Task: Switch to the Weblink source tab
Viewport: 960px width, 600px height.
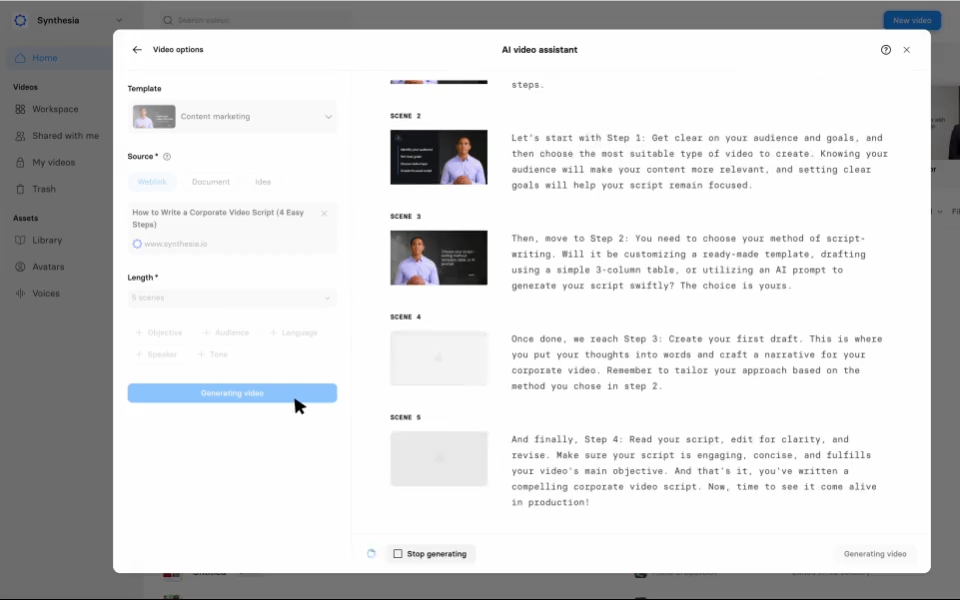Action: click(151, 182)
